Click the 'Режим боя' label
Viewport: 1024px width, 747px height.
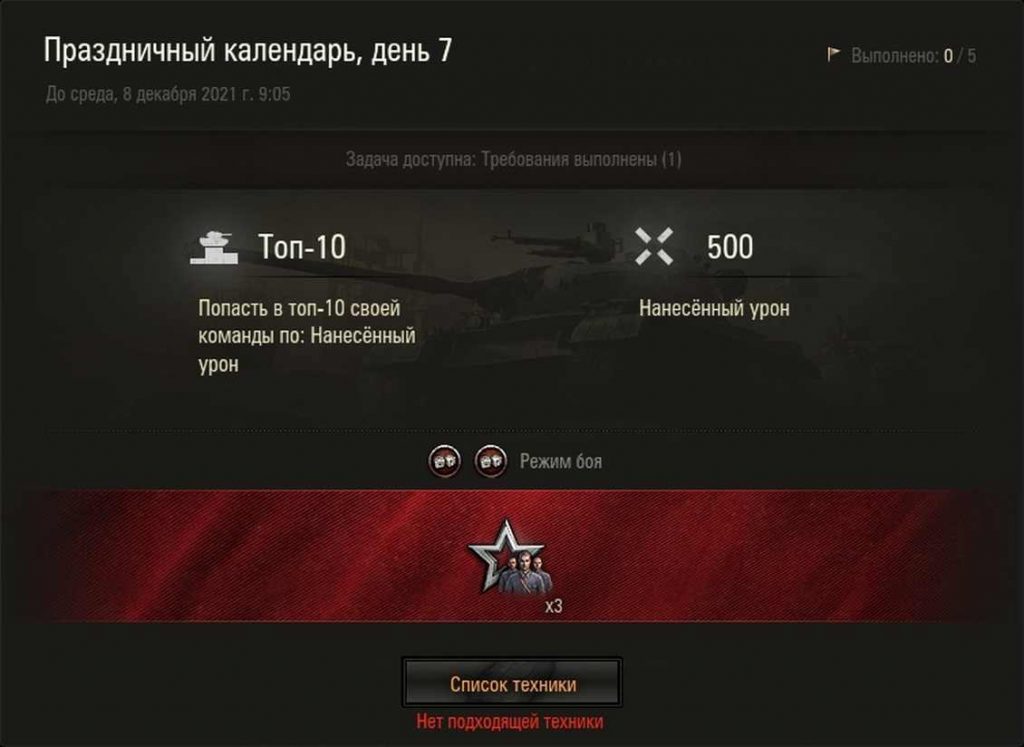[x=560, y=461]
